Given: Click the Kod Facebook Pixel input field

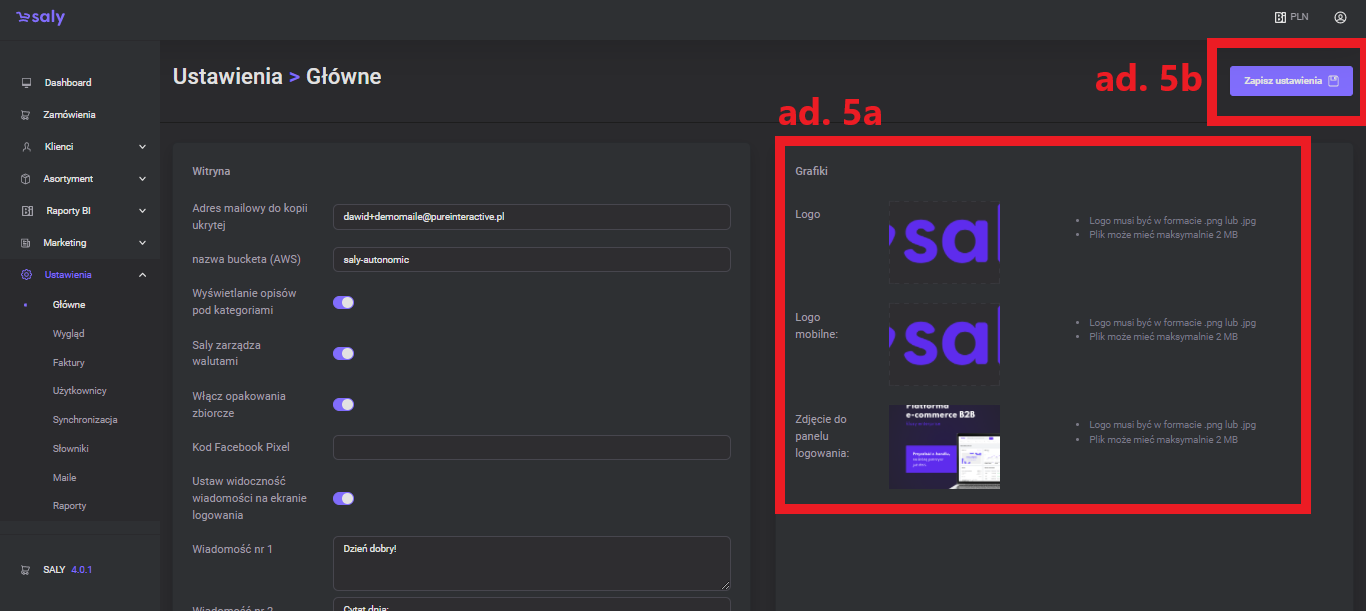Looking at the screenshot, I should tap(531, 447).
